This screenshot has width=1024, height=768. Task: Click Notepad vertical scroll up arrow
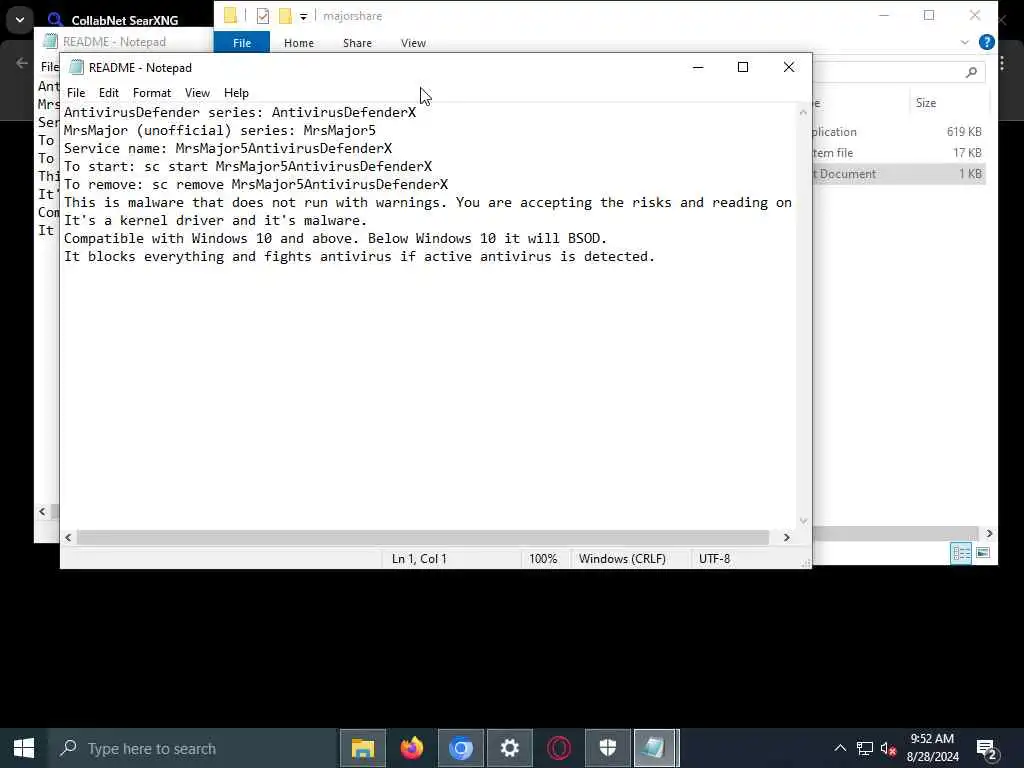(x=803, y=112)
